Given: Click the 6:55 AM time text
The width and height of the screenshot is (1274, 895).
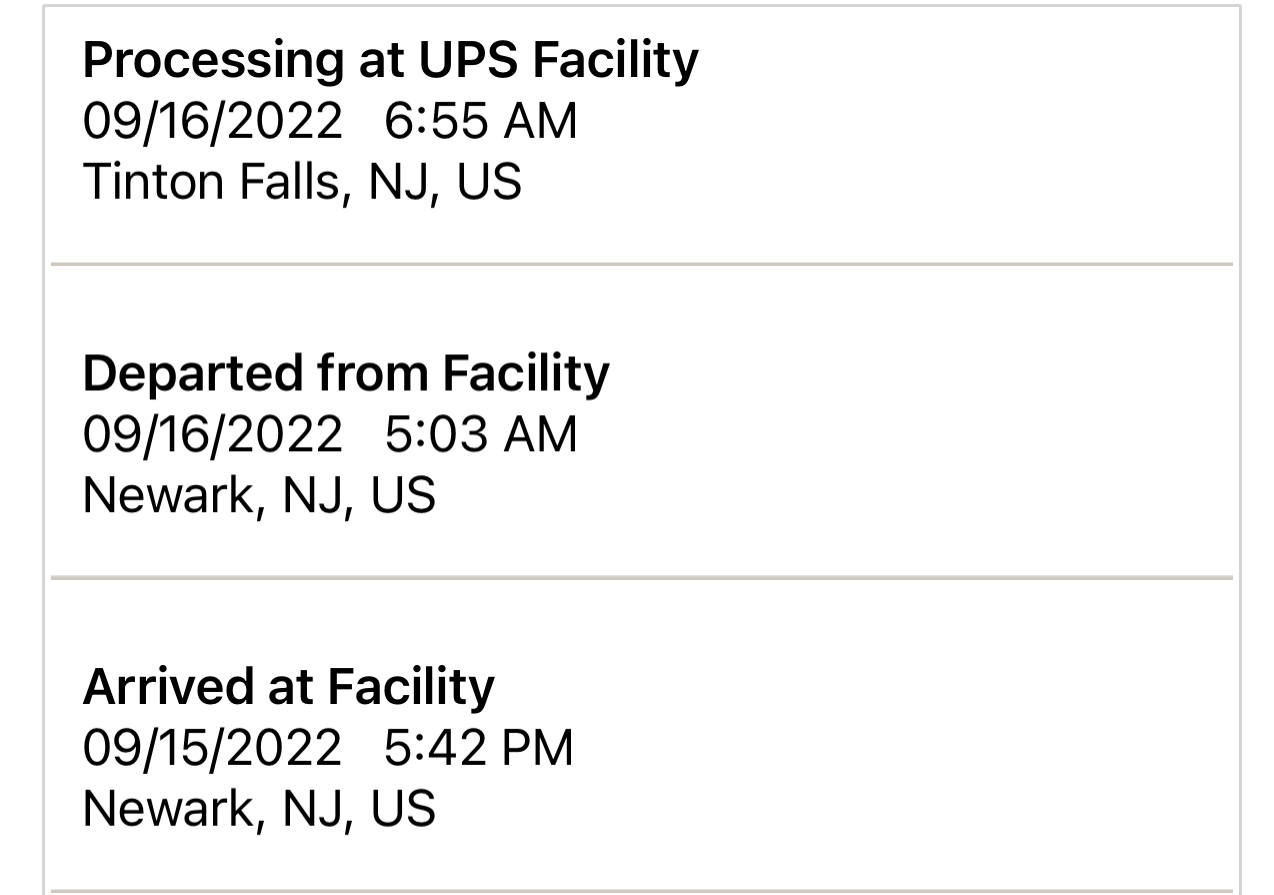Looking at the screenshot, I should [481, 121].
